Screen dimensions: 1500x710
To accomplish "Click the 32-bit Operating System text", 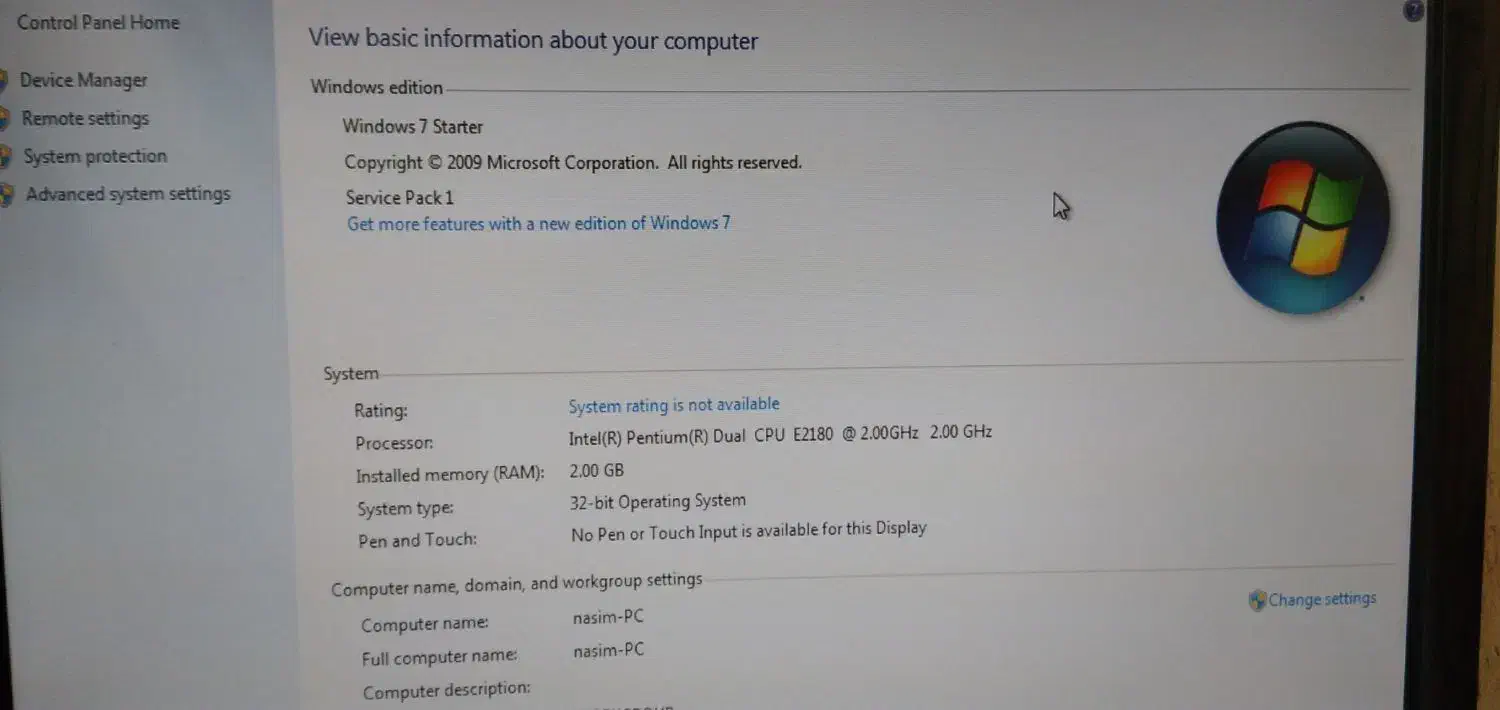I will 657,502.
